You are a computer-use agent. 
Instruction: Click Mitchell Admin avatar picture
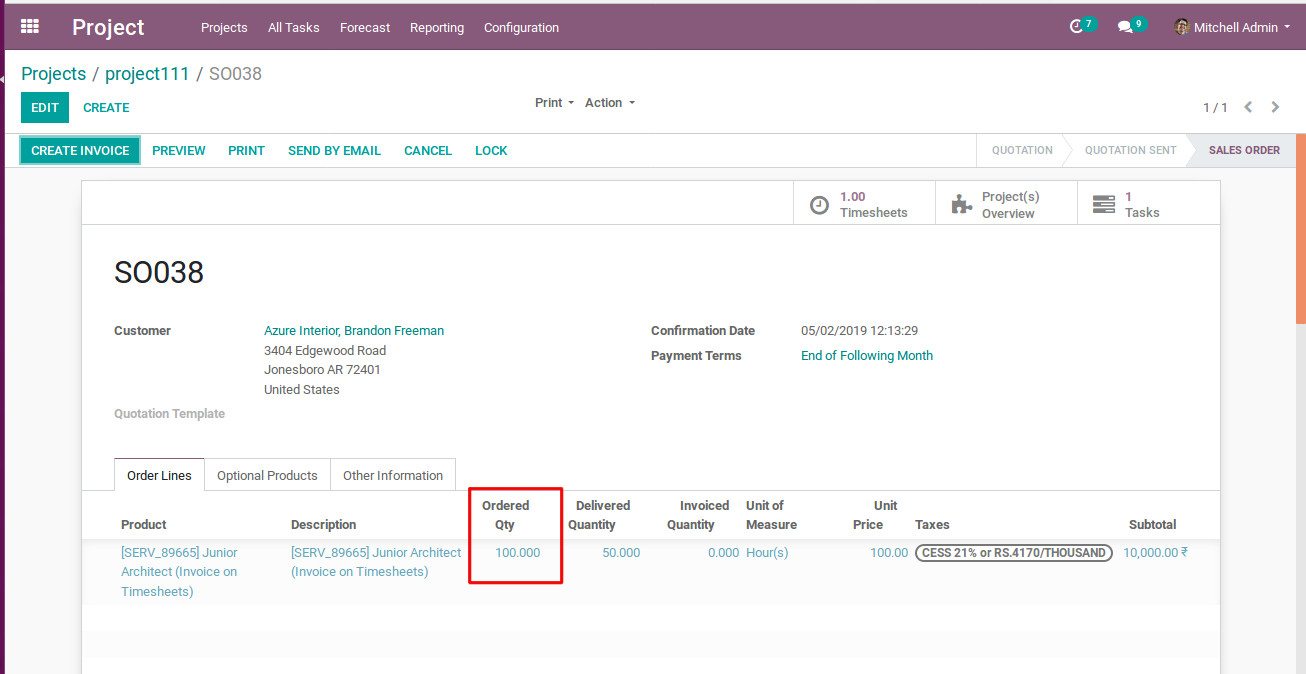click(x=1182, y=27)
